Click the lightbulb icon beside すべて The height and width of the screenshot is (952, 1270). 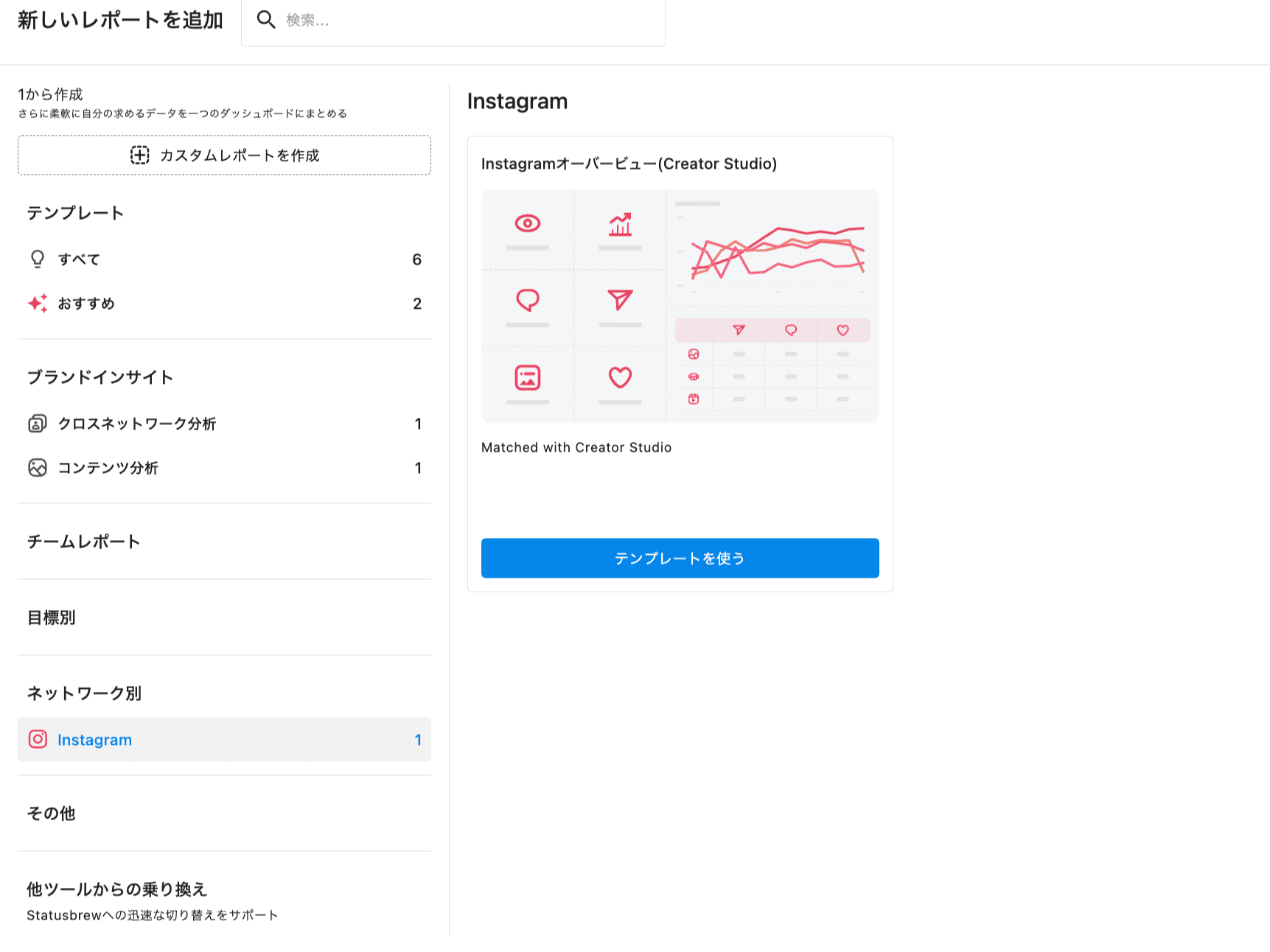point(37,259)
